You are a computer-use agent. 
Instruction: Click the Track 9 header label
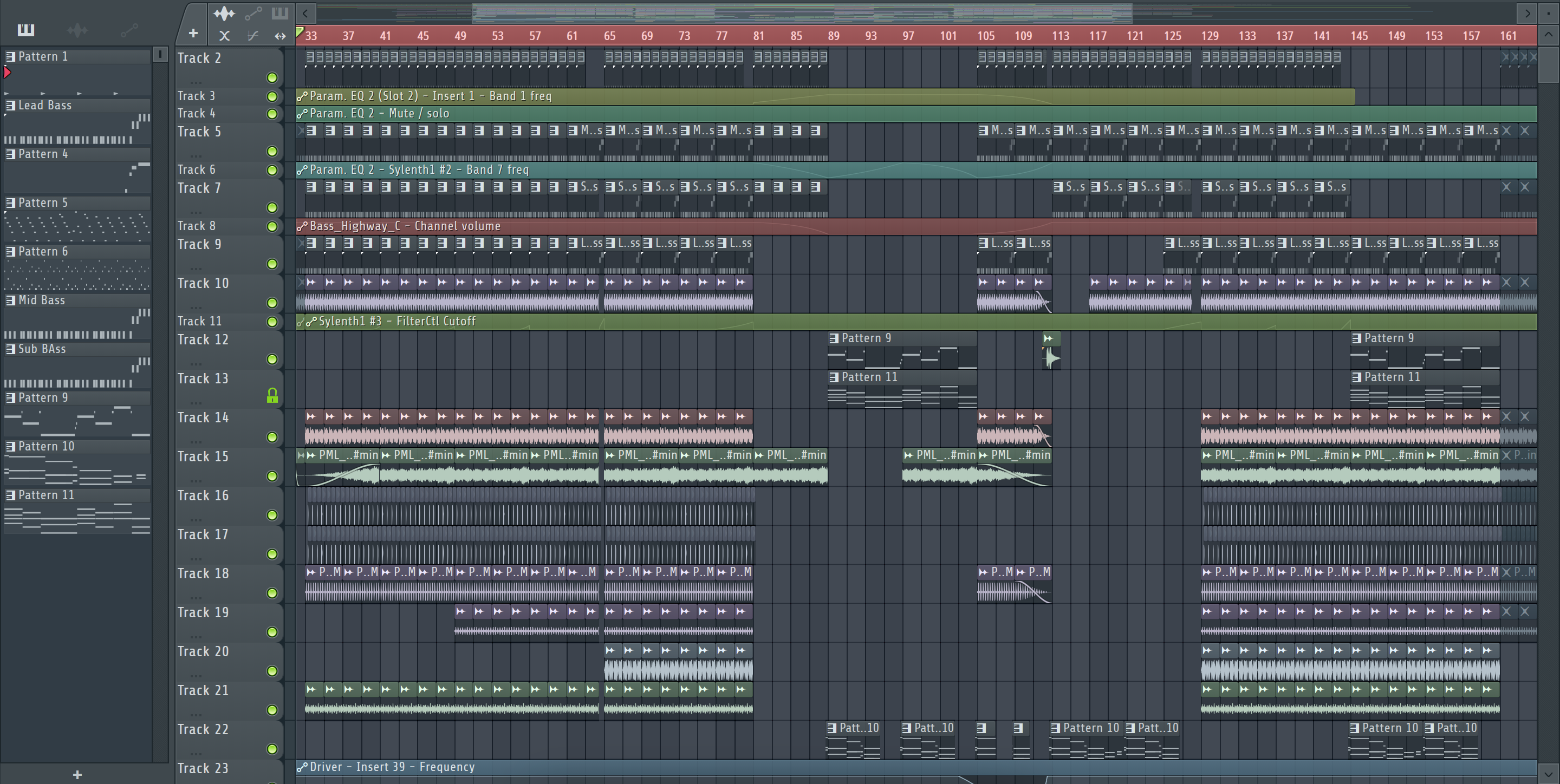pyautogui.click(x=199, y=245)
